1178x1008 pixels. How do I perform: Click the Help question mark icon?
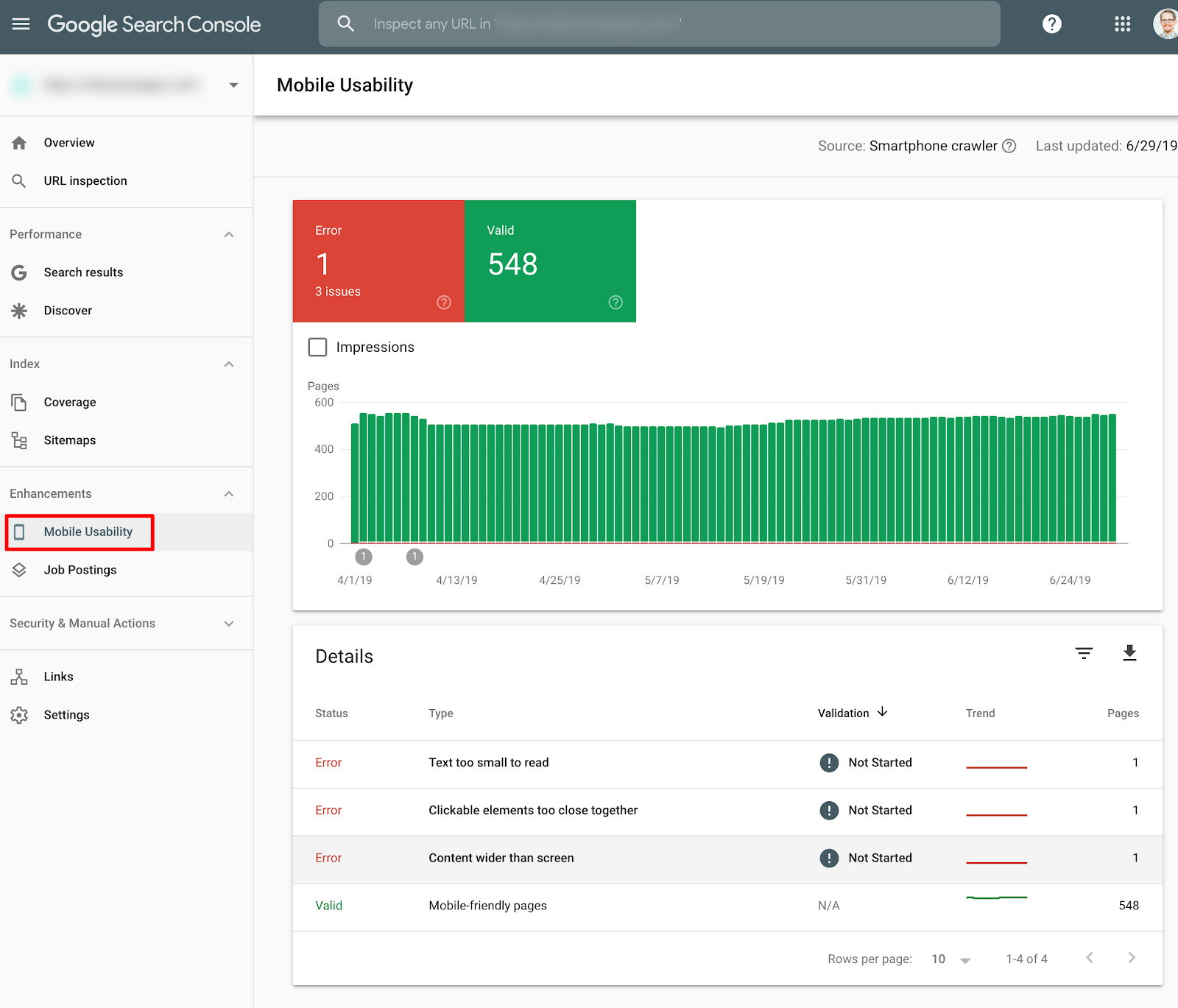click(1051, 24)
